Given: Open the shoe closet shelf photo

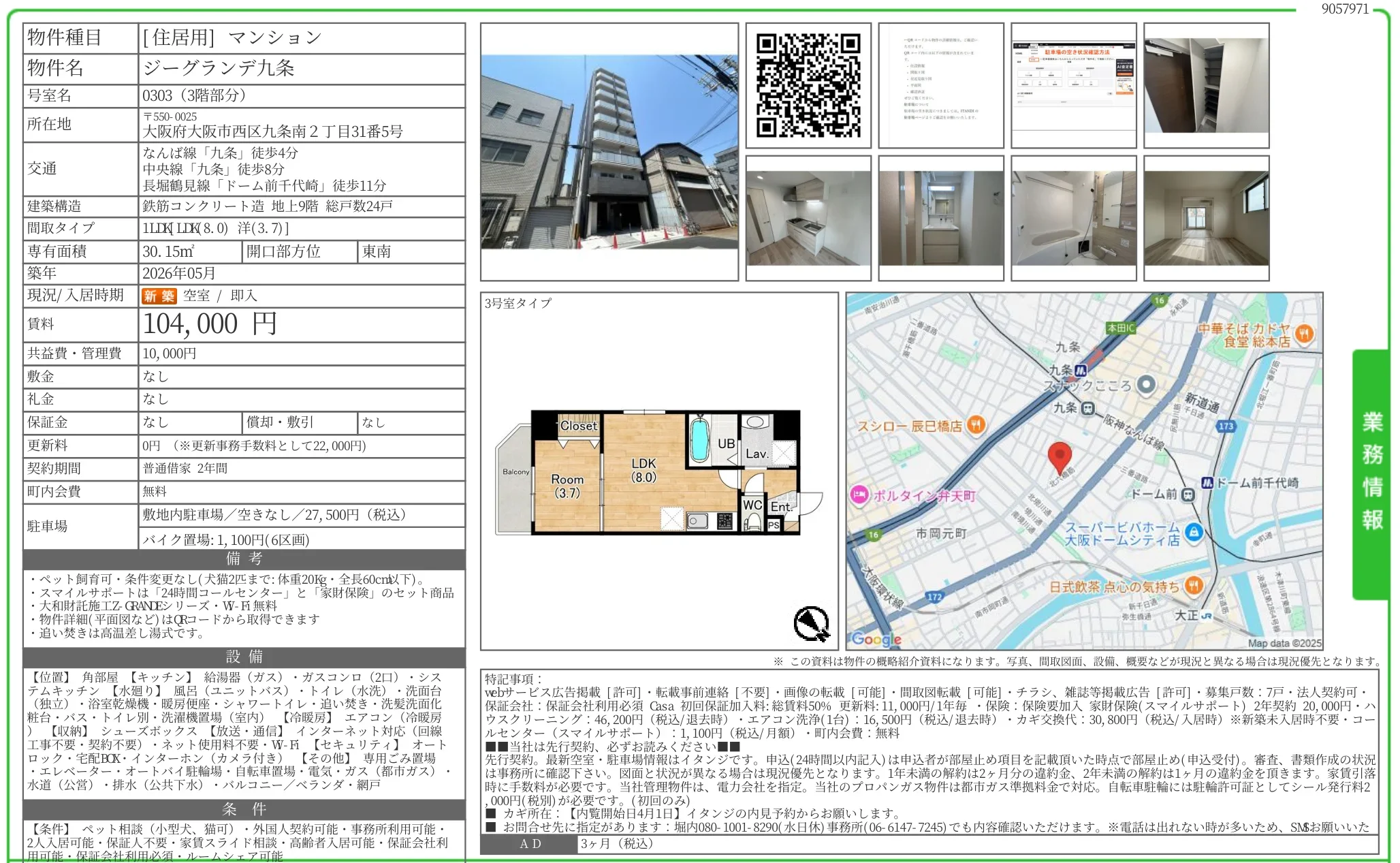Looking at the screenshot, I should [x=1206, y=85].
